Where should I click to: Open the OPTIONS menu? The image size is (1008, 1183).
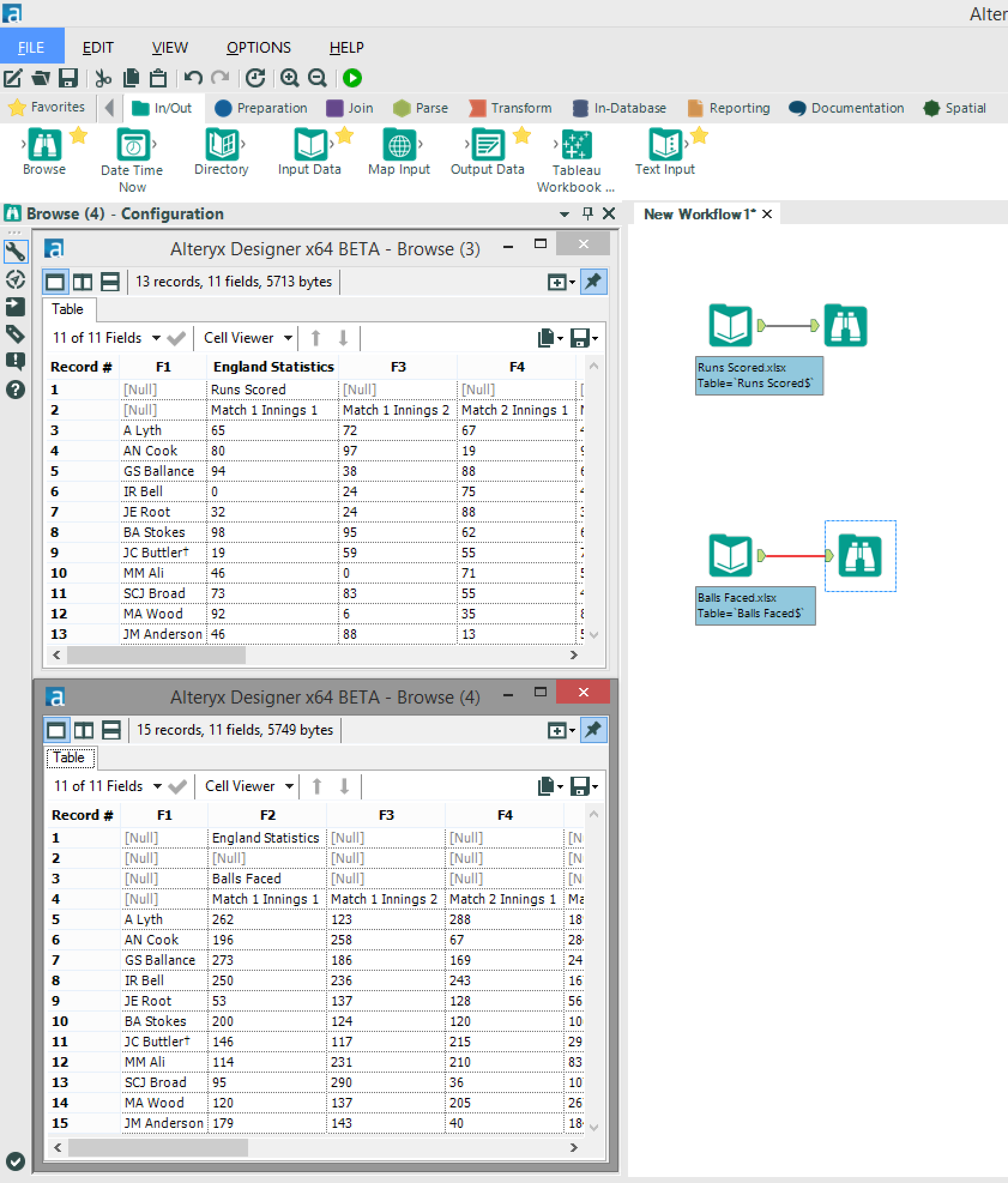coord(259,47)
